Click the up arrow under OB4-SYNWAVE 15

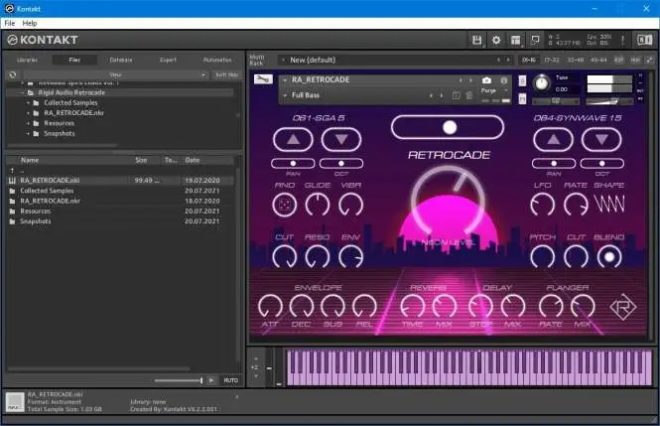point(554,139)
